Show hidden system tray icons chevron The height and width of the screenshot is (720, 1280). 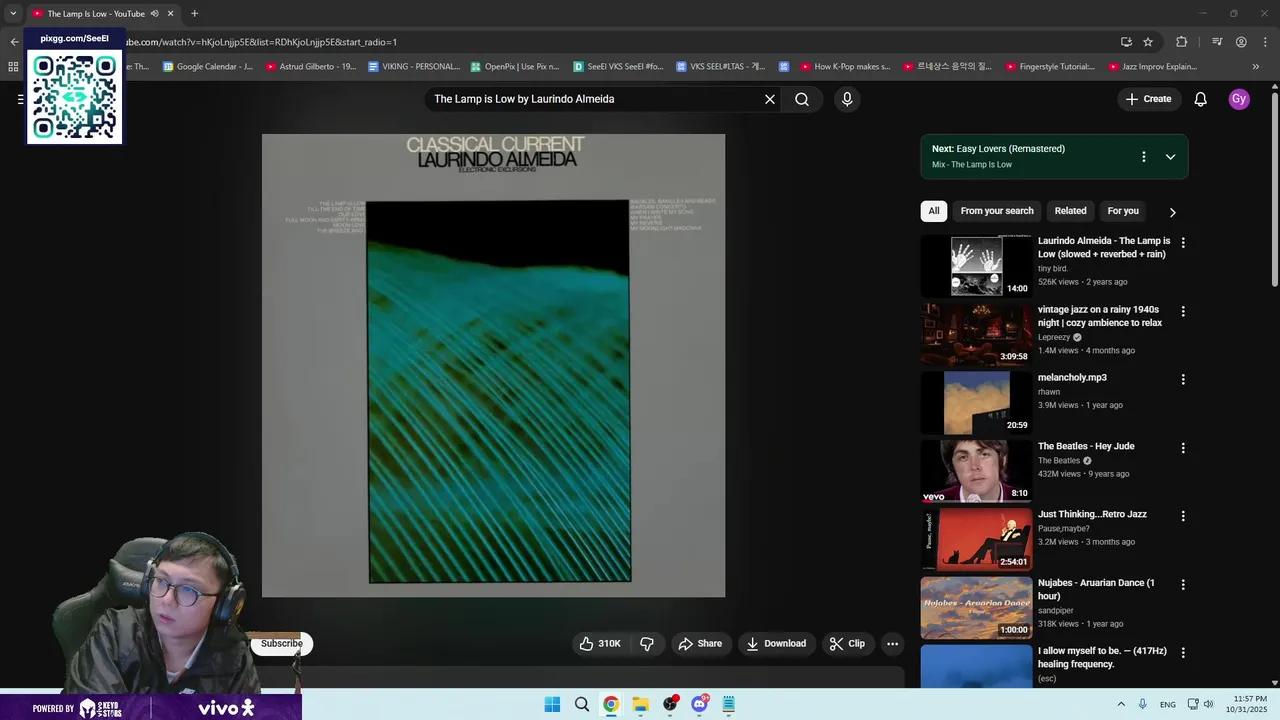click(x=1120, y=704)
